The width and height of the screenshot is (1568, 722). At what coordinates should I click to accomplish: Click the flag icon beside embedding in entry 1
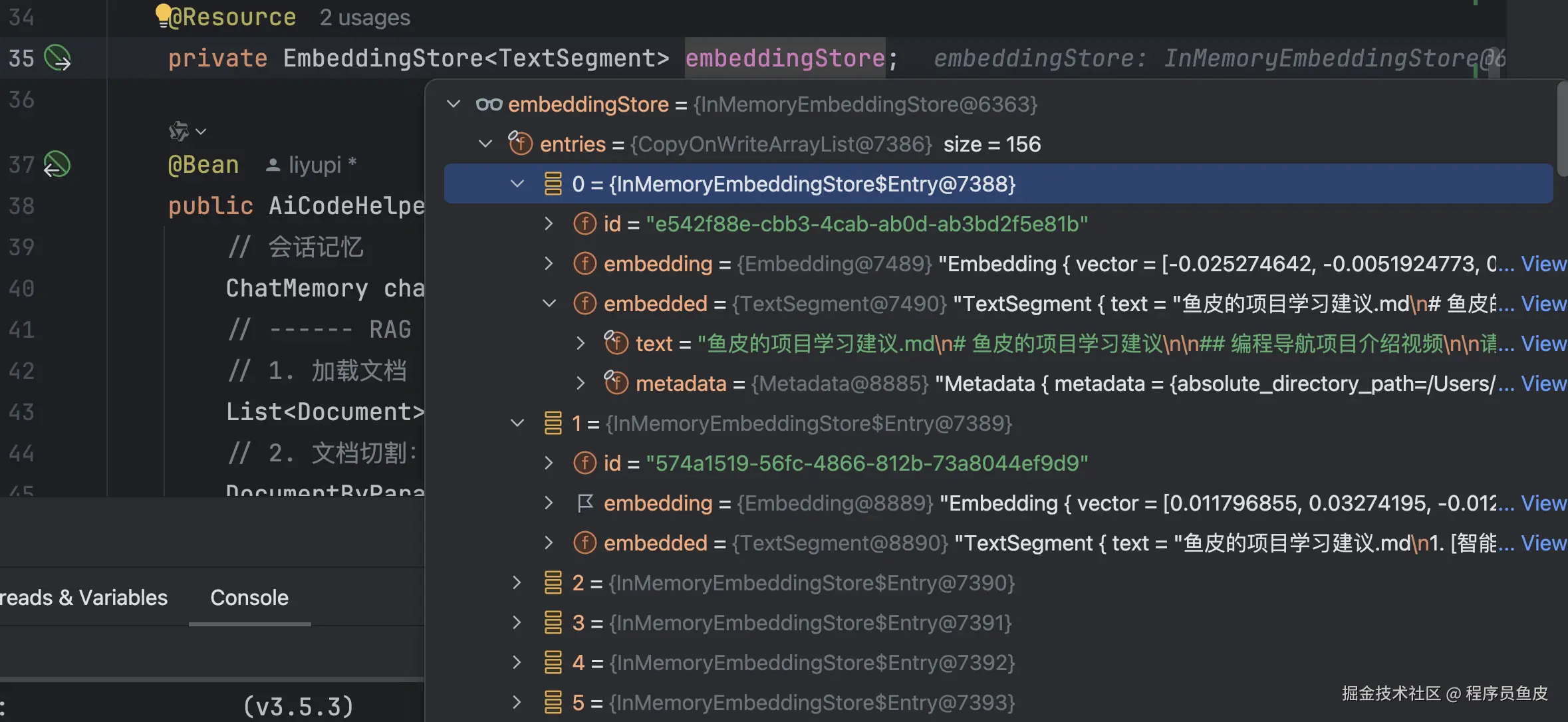click(585, 503)
